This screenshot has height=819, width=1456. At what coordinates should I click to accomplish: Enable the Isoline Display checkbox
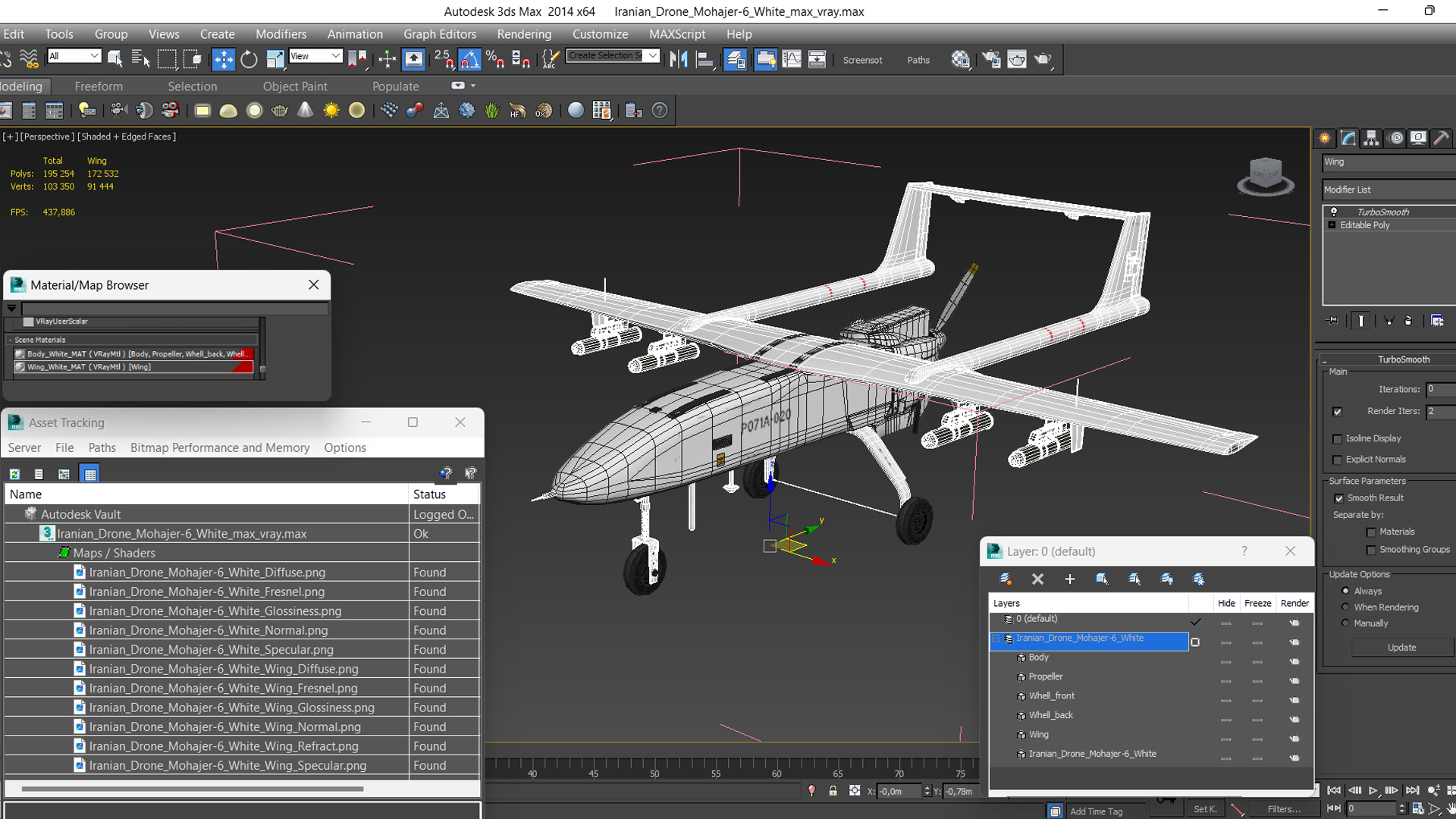click(x=1338, y=439)
